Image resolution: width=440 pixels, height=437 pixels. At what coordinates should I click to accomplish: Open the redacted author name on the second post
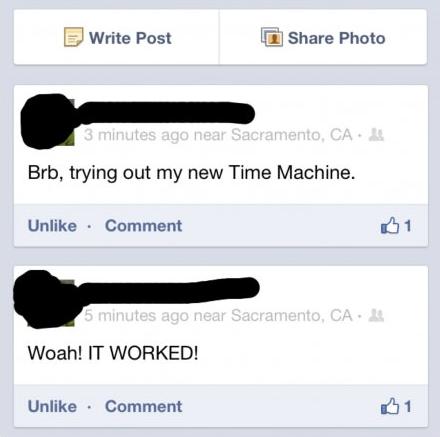click(170, 291)
